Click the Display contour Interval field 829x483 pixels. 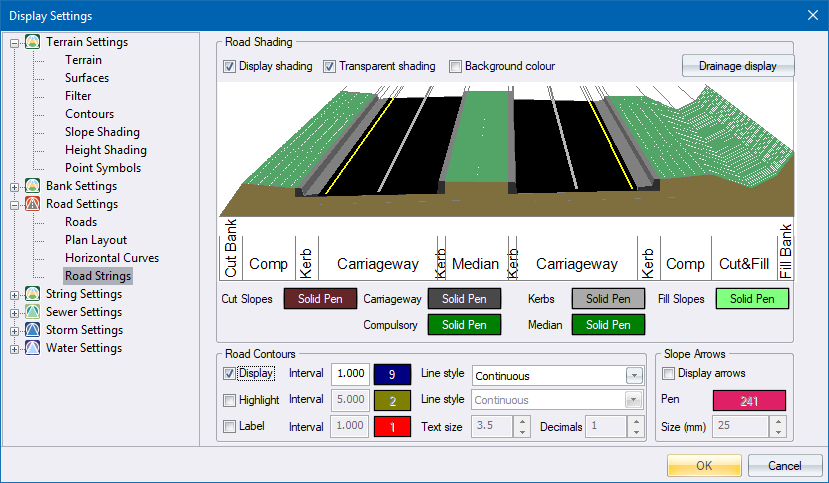coord(350,375)
